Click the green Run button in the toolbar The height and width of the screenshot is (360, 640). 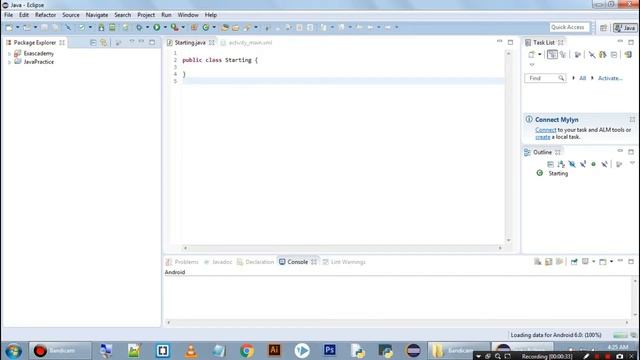(157, 27)
